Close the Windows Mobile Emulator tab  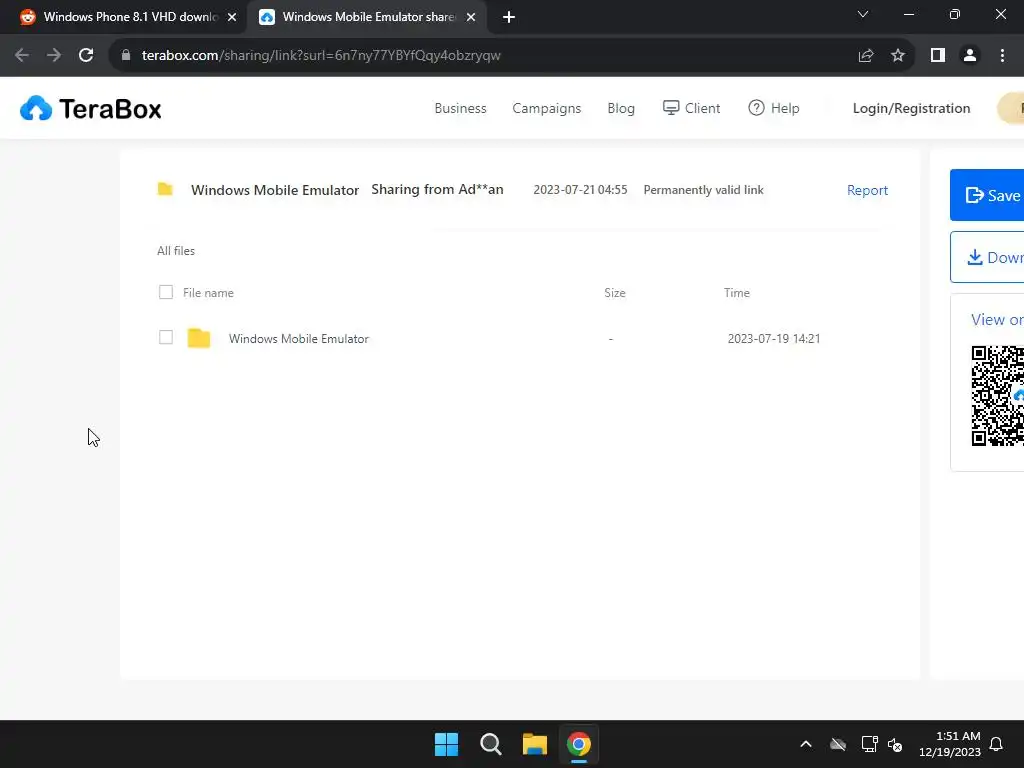coord(471,18)
